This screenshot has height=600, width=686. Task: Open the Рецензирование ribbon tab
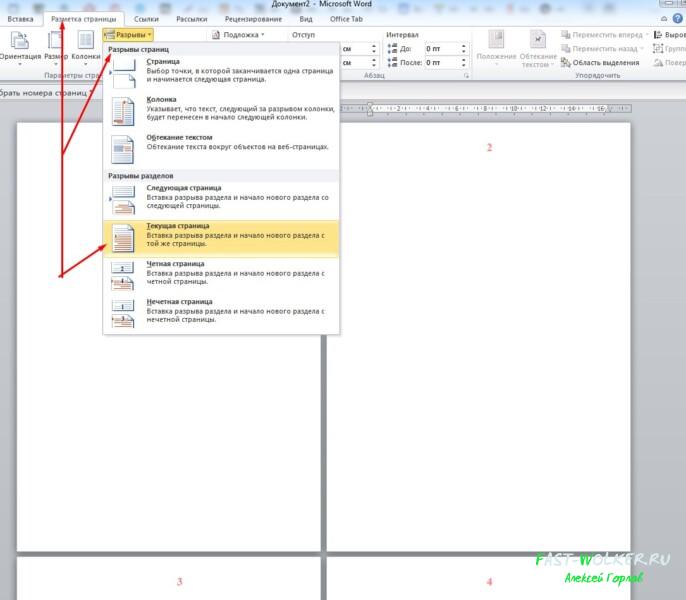253,19
